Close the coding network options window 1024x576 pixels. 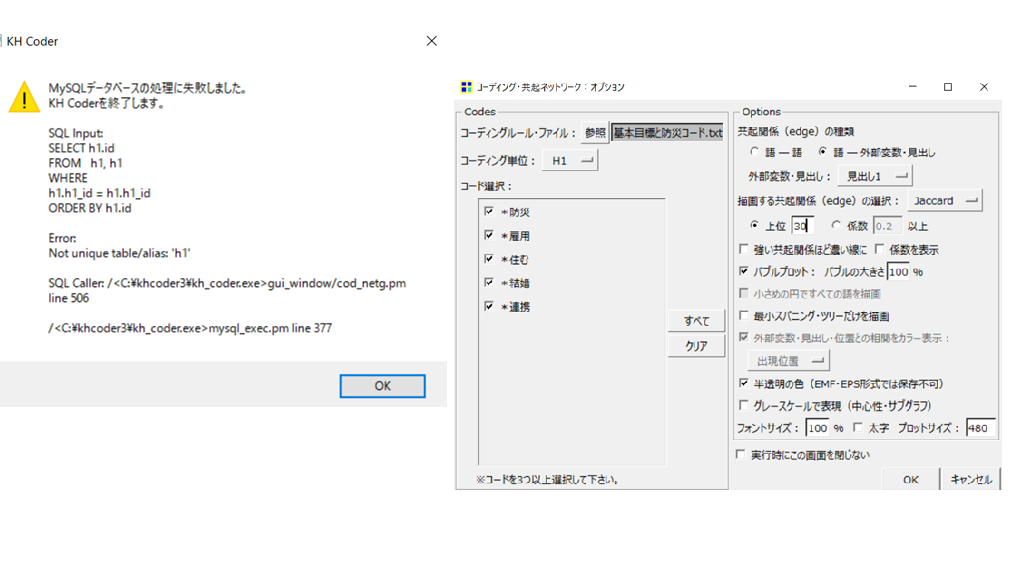pos(984,87)
